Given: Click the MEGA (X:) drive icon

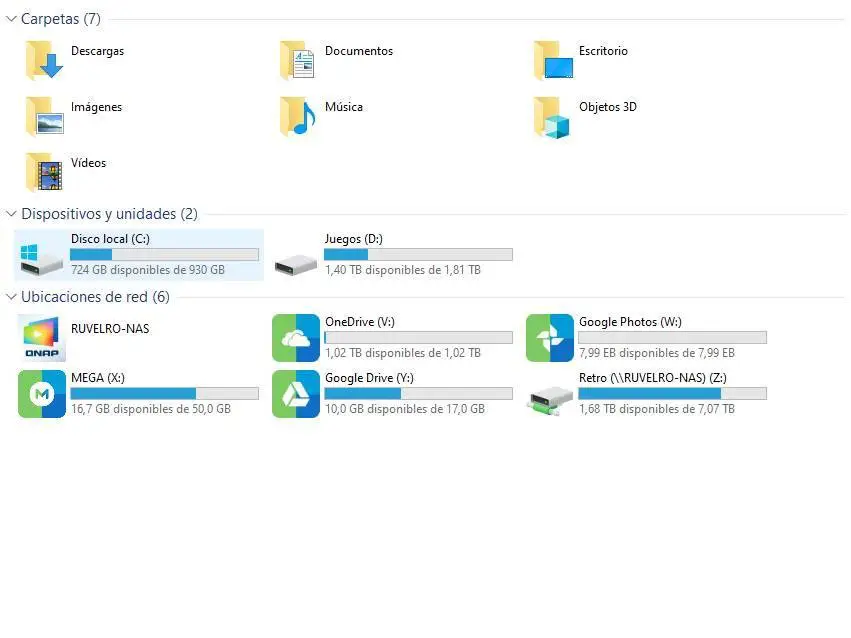Looking at the screenshot, I should point(42,394).
